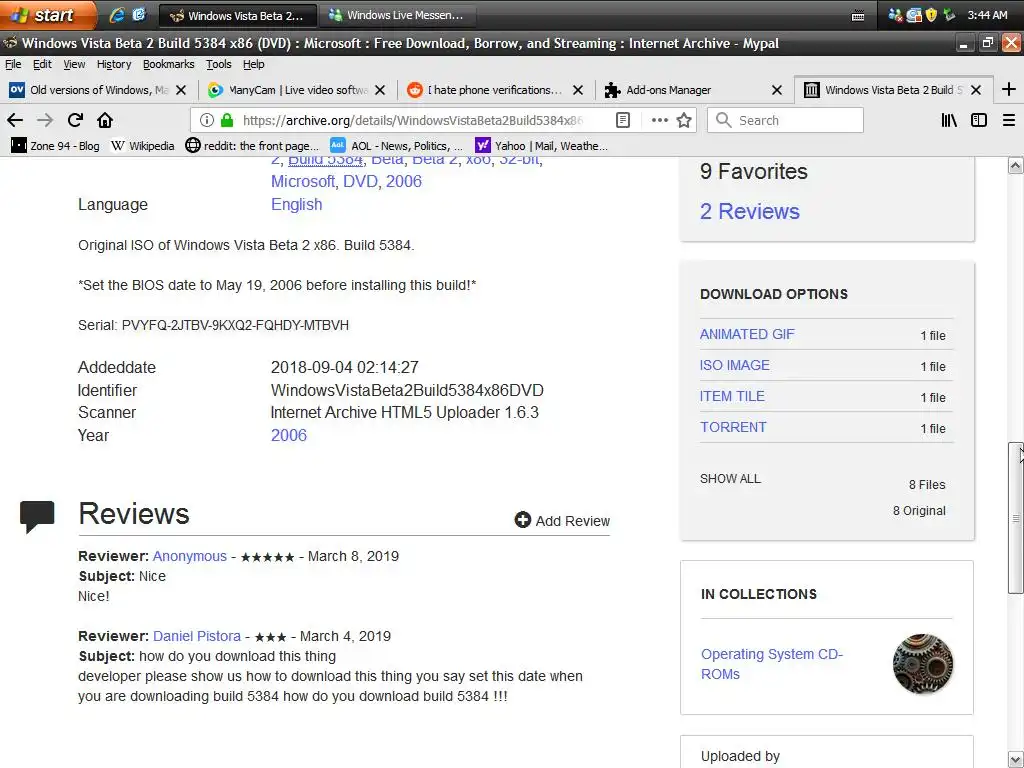This screenshot has width=1024, height=768.
Task: Click the address bar URL field
Action: [x=411, y=120]
